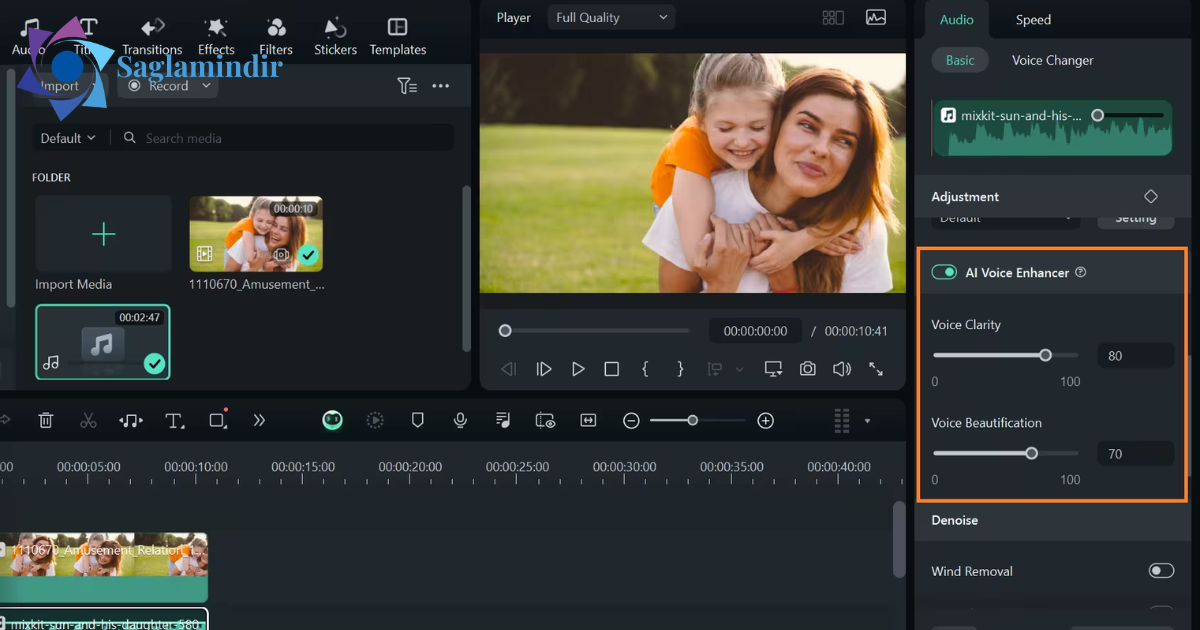The height and width of the screenshot is (630, 1200).
Task: Step forward to next frame
Action: click(544, 369)
